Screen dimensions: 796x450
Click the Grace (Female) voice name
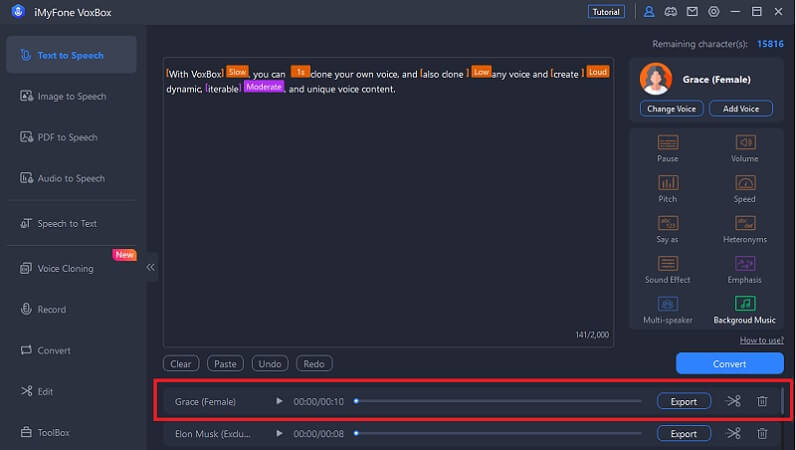click(716, 79)
